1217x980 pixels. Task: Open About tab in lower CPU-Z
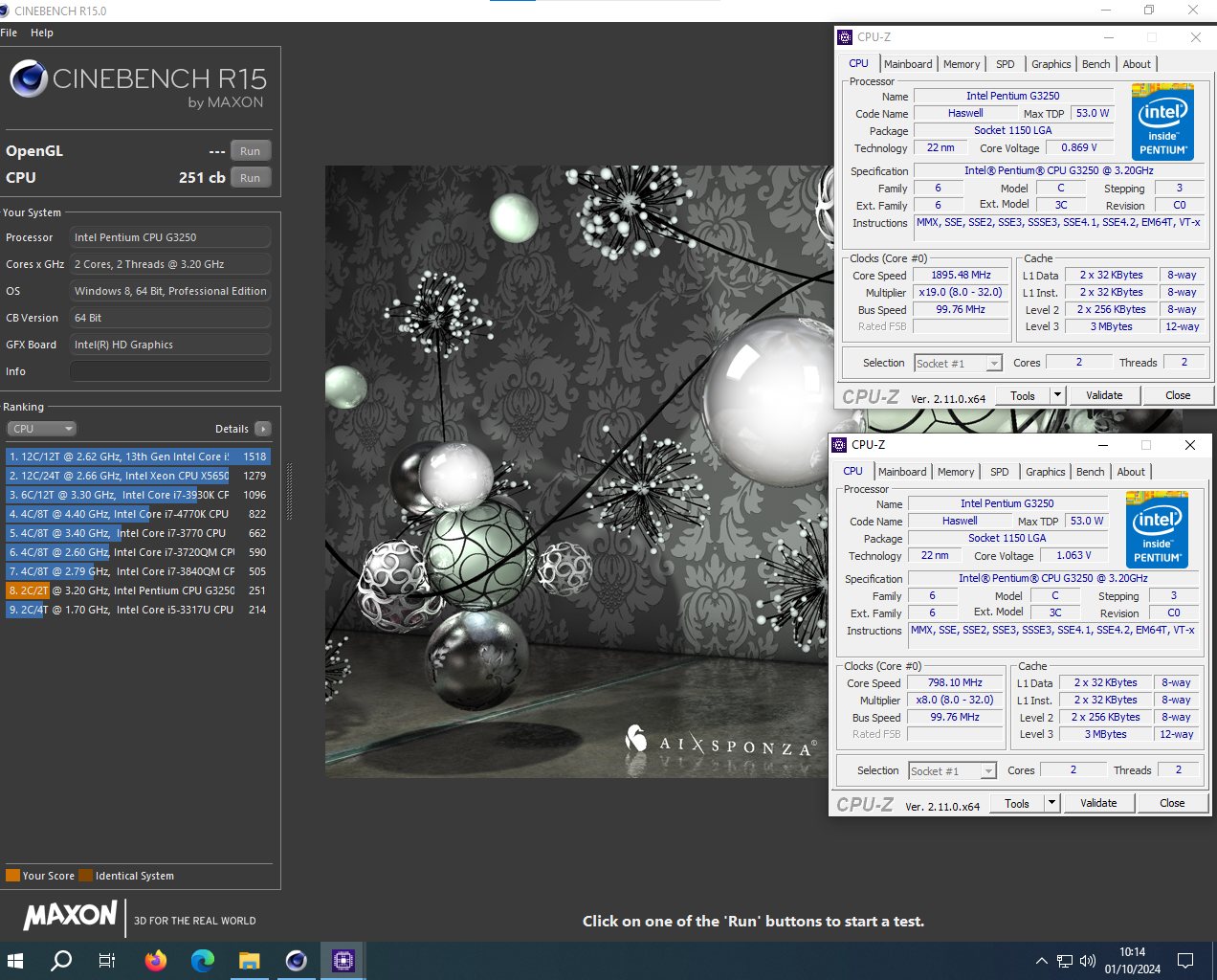pos(1131,472)
